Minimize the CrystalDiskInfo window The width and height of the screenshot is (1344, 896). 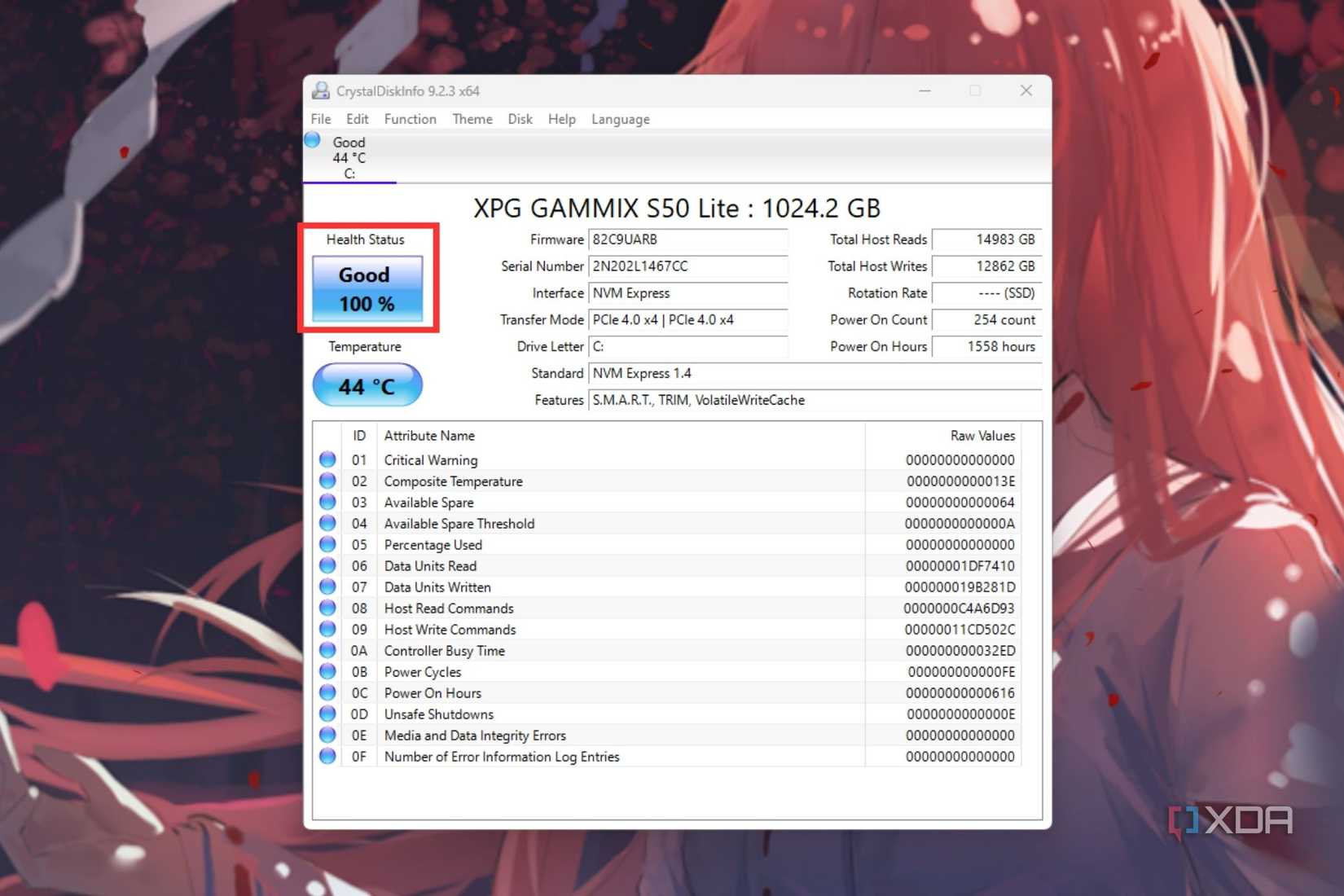(925, 90)
